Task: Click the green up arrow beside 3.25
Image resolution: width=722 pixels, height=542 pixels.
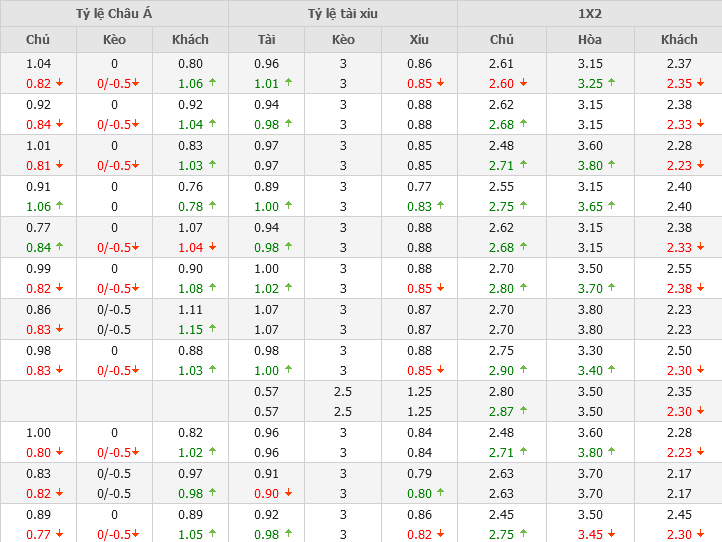Action: (611, 84)
